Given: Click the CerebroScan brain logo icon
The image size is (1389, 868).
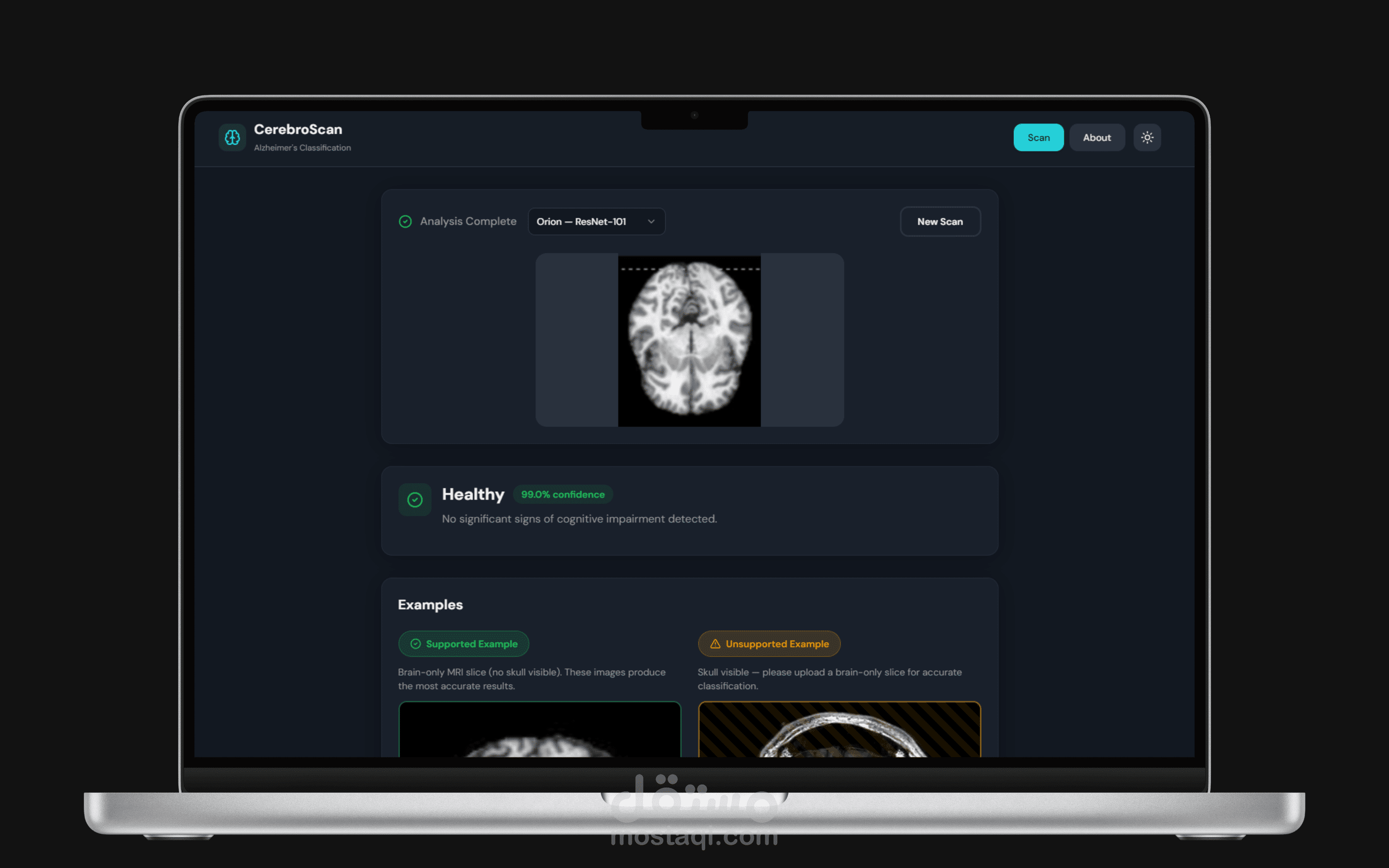Looking at the screenshot, I should coord(232,138).
